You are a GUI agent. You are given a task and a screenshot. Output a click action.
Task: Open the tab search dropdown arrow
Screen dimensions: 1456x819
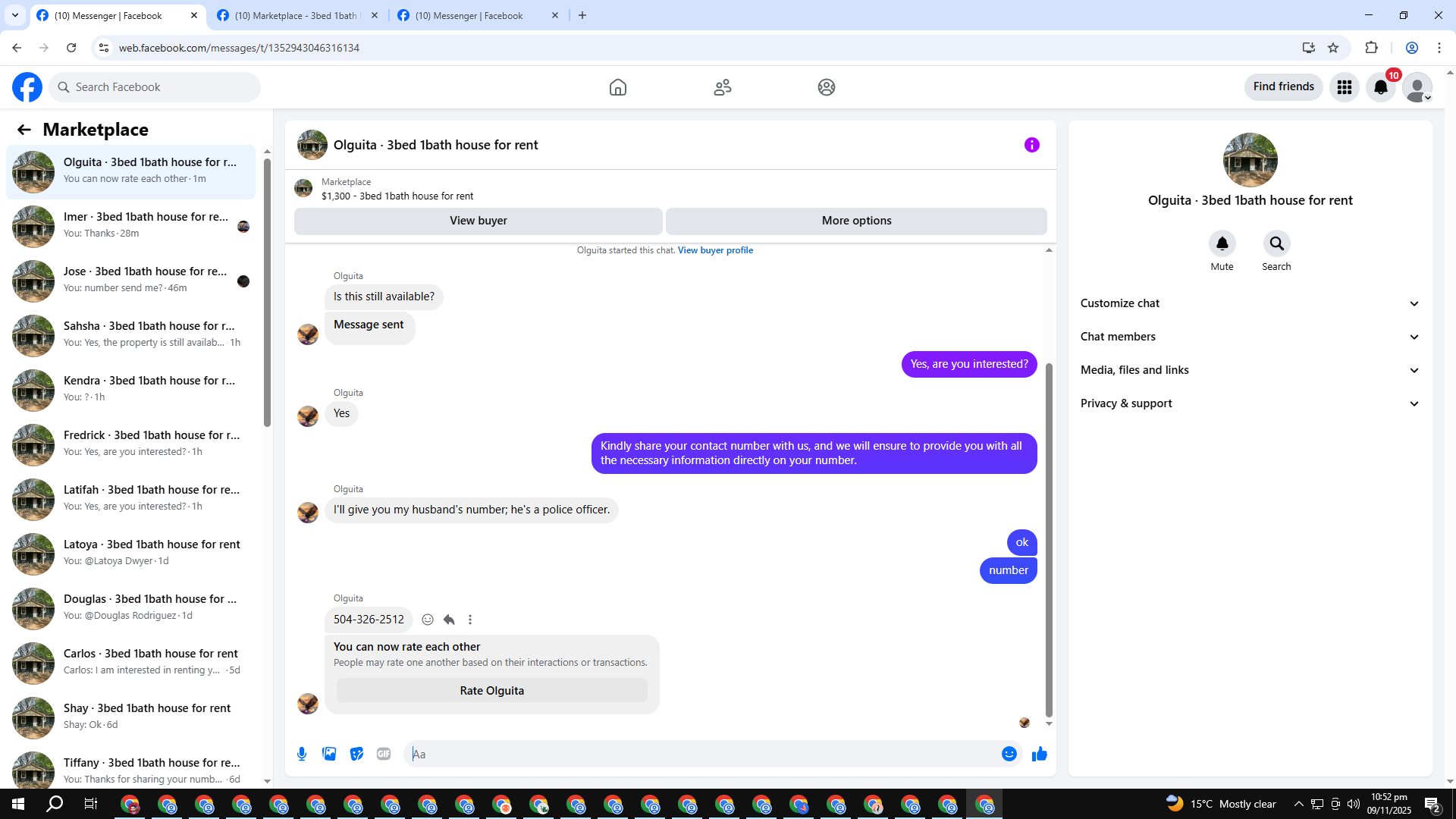(x=15, y=15)
